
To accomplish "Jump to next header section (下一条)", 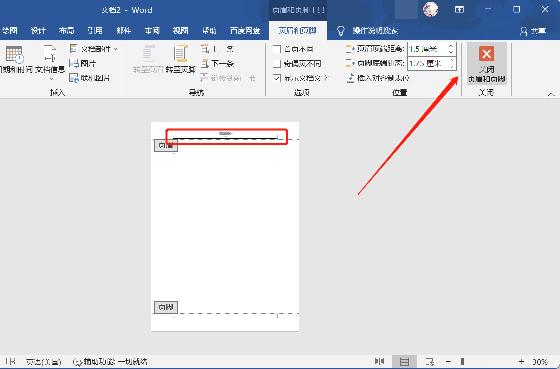I will [217, 63].
